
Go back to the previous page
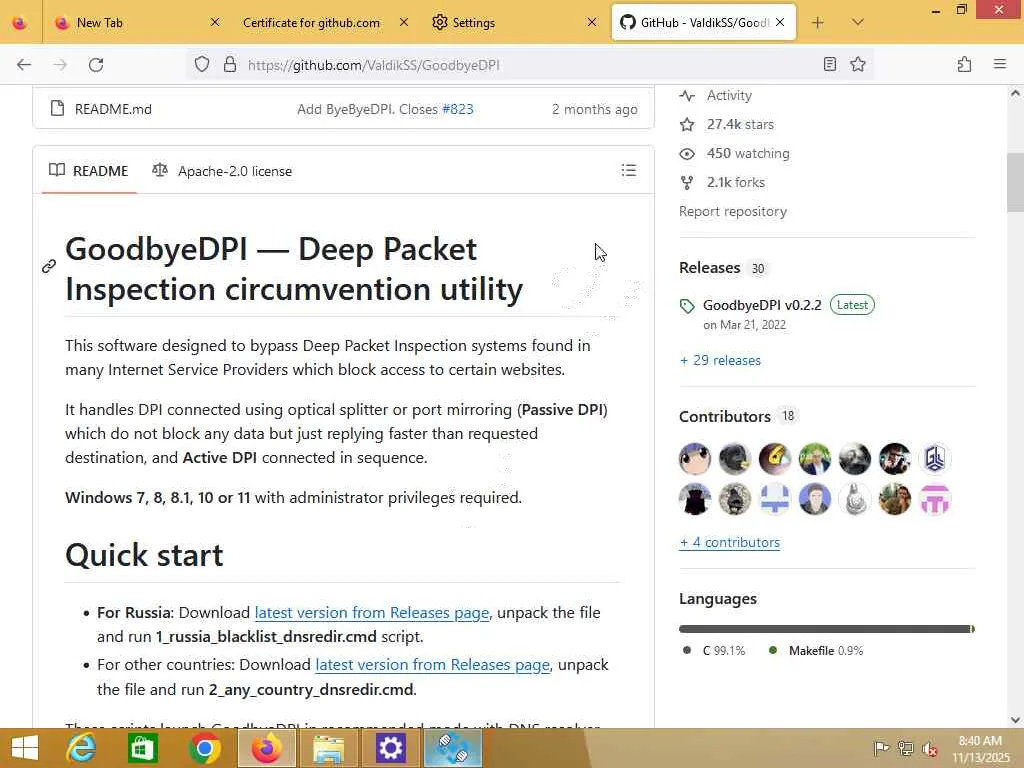tap(24, 65)
